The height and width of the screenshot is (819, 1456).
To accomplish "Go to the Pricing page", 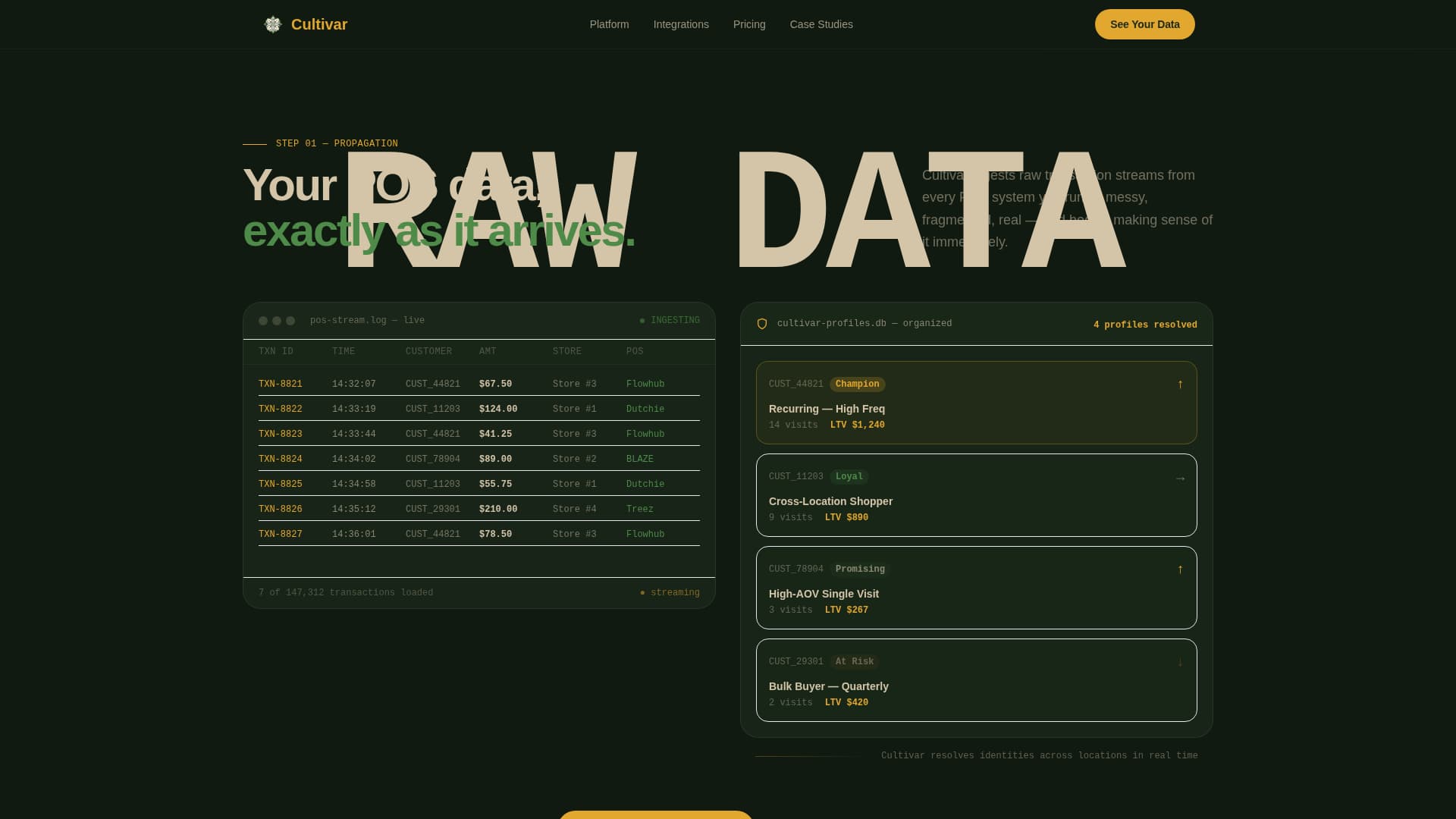I will point(749,24).
